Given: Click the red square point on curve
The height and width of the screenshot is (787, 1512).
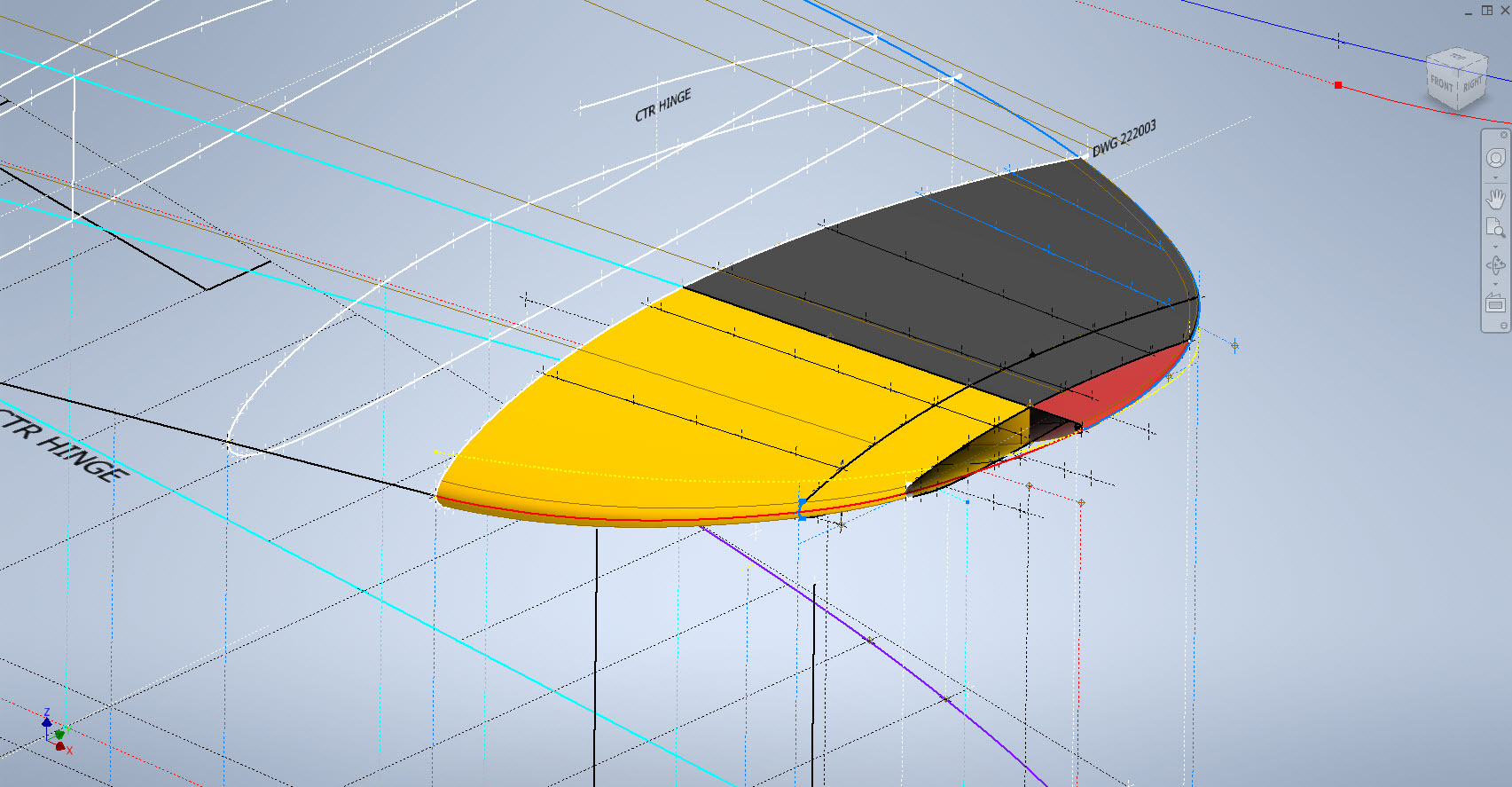Looking at the screenshot, I should (x=1338, y=85).
